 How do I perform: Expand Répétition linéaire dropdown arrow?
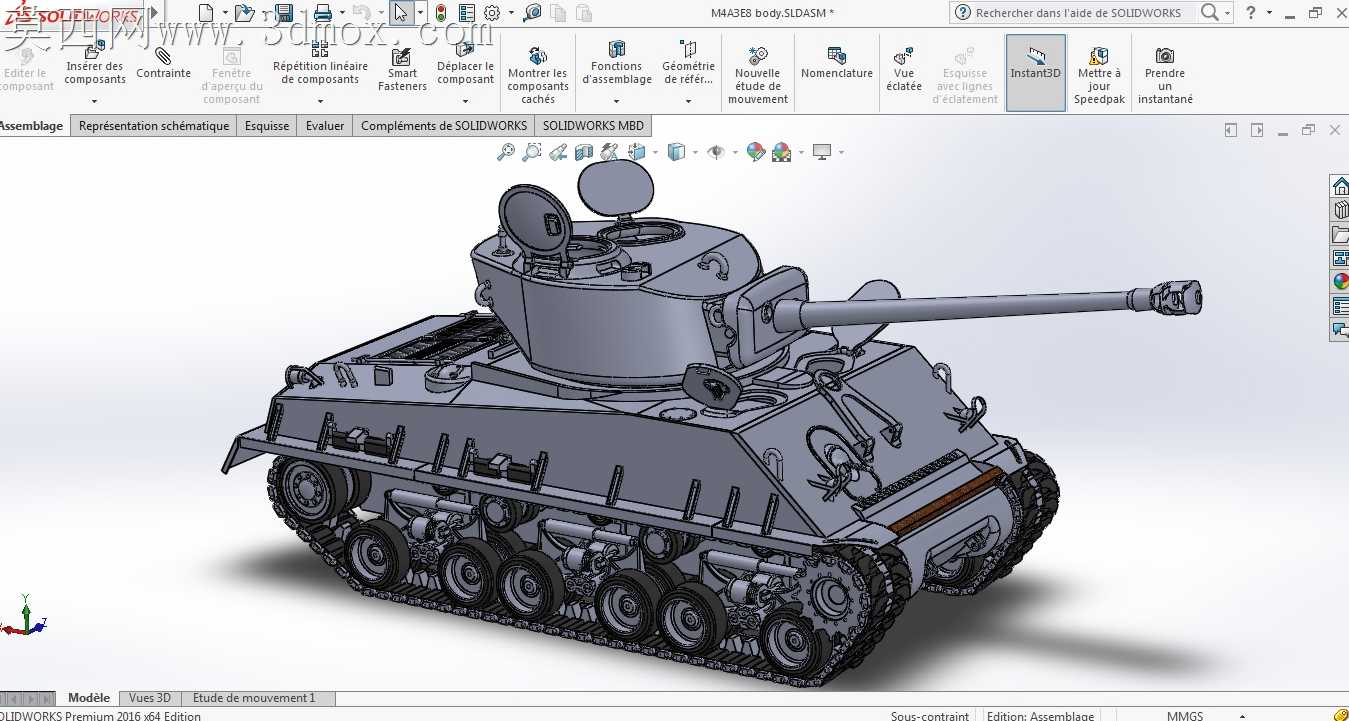pyautogui.click(x=320, y=101)
